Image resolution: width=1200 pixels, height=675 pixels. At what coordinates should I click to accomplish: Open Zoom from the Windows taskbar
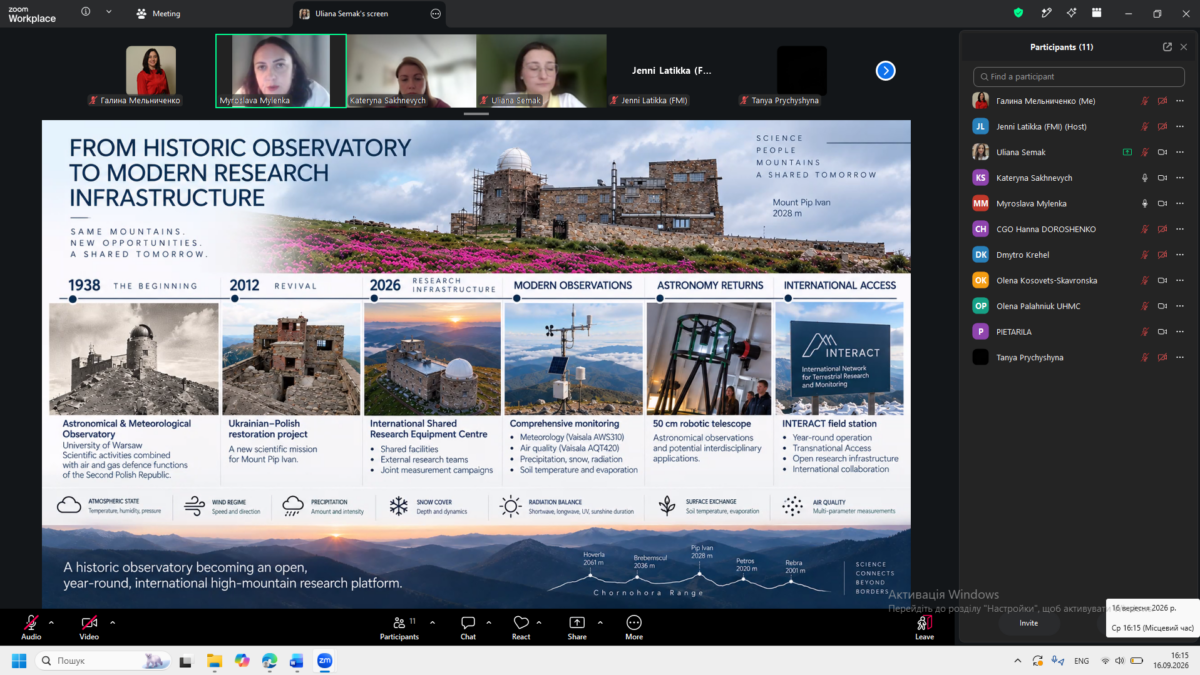[x=324, y=661]
